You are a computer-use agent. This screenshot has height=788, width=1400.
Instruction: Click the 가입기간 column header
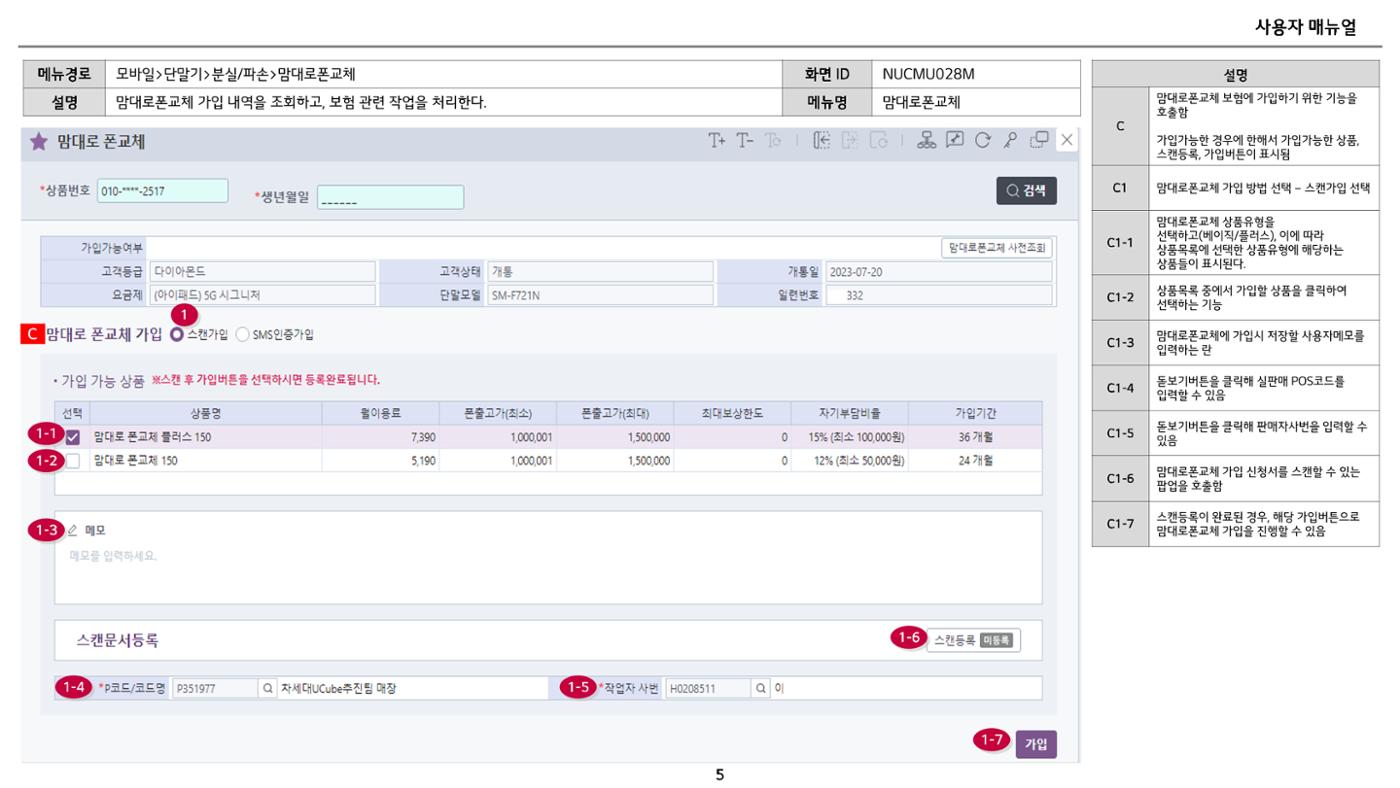point(975,413)
